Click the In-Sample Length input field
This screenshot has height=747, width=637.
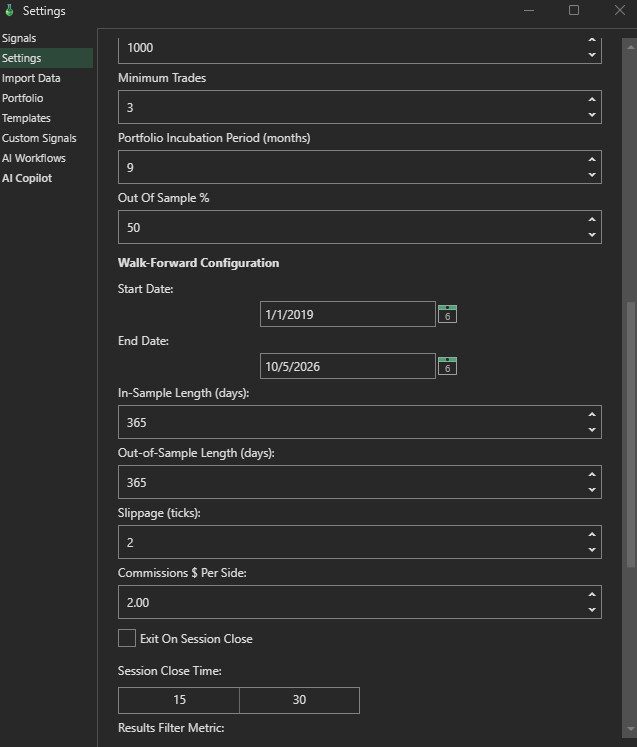pos(360,422)
